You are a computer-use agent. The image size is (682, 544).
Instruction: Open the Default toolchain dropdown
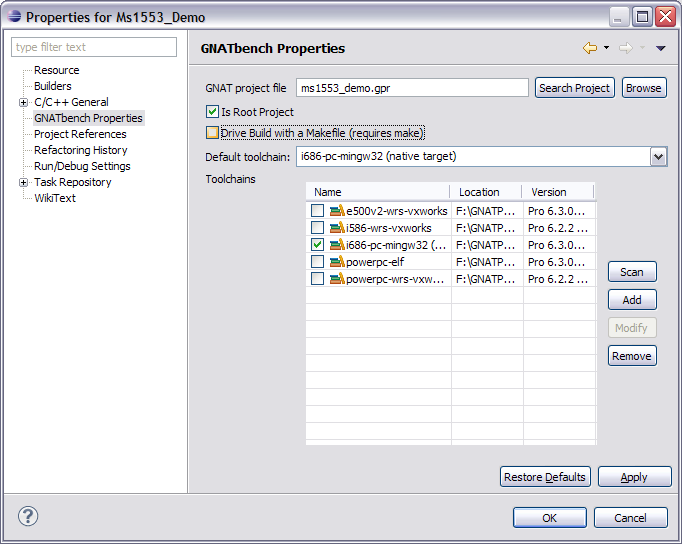point(658,157)
